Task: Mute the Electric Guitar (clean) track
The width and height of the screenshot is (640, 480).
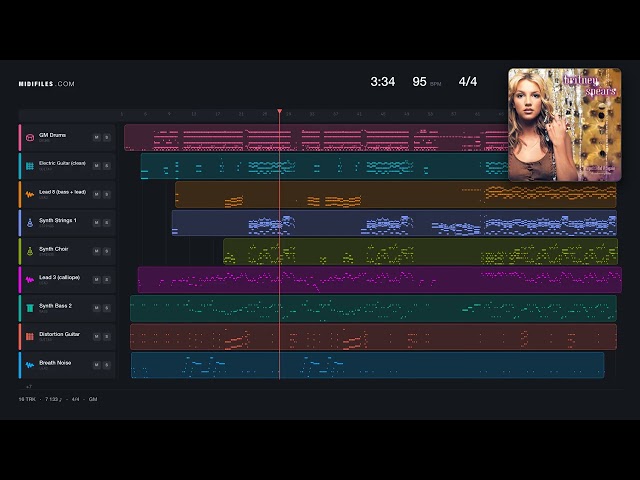Action: [96, 166]
